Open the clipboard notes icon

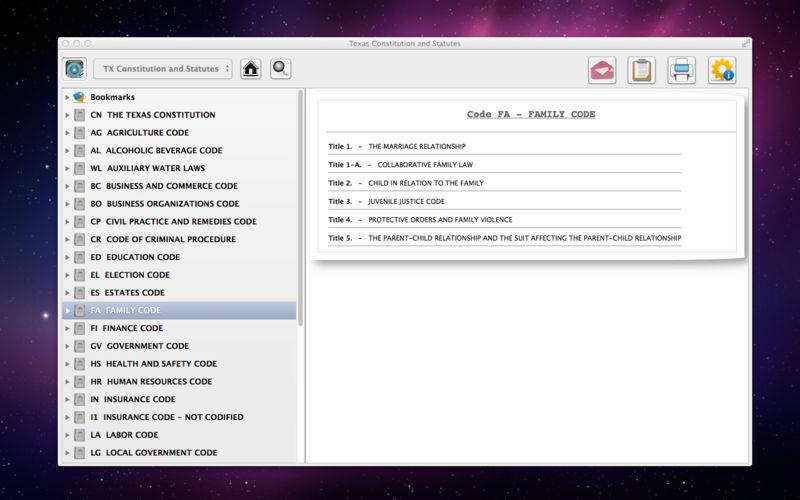(x=641, y=70)
